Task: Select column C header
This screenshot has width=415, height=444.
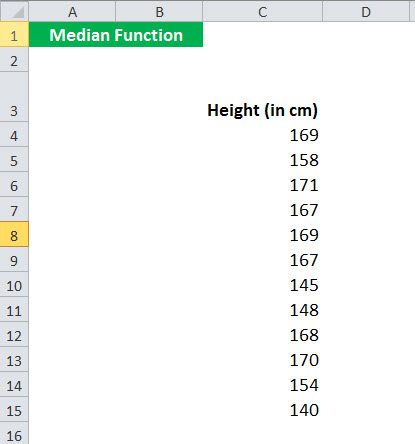Action: tap(263, 12)
